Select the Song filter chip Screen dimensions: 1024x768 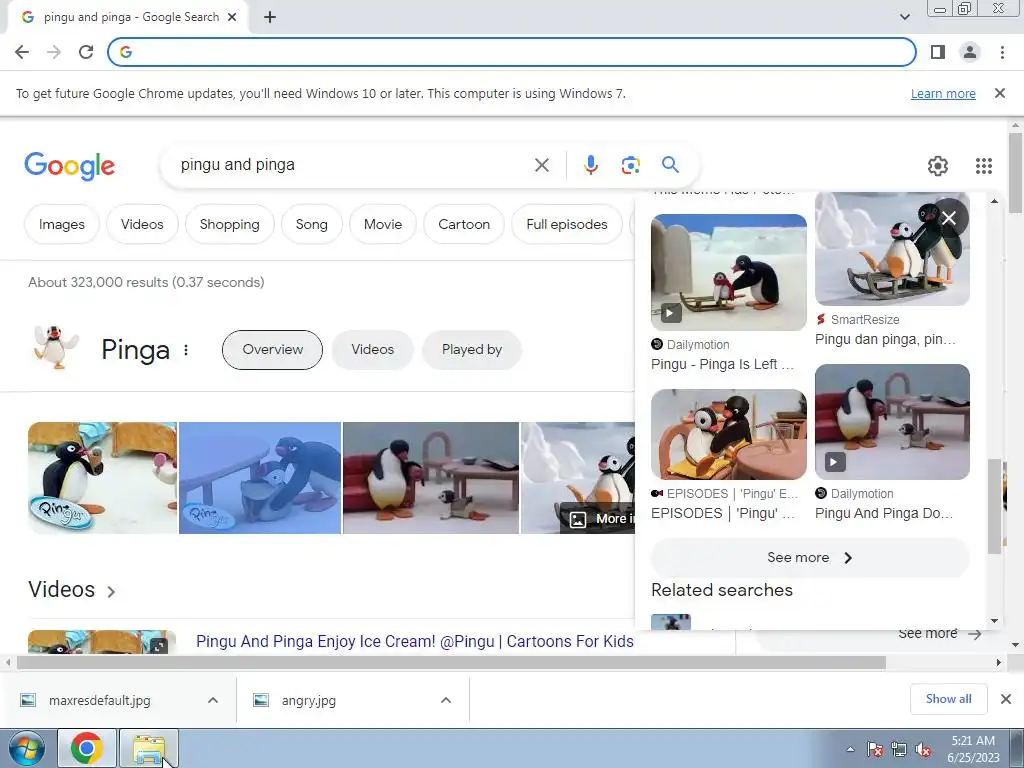pos(312,225)
